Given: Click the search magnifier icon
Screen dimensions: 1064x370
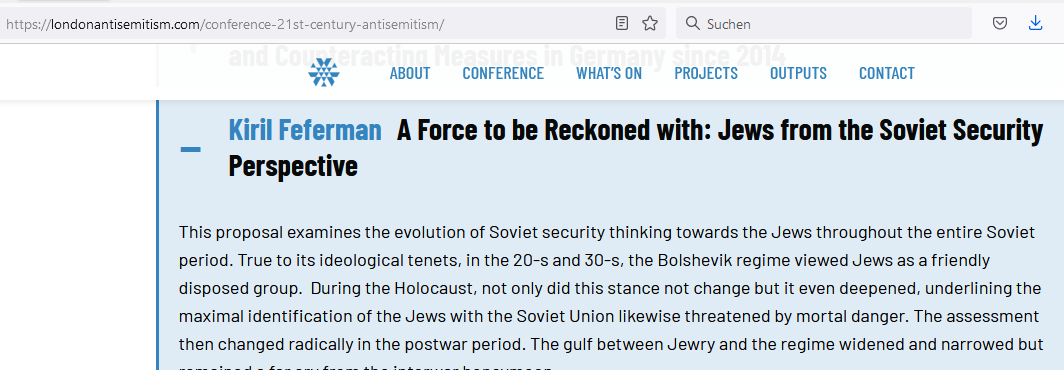Looking at the screenshot, I should pos(692,24).
